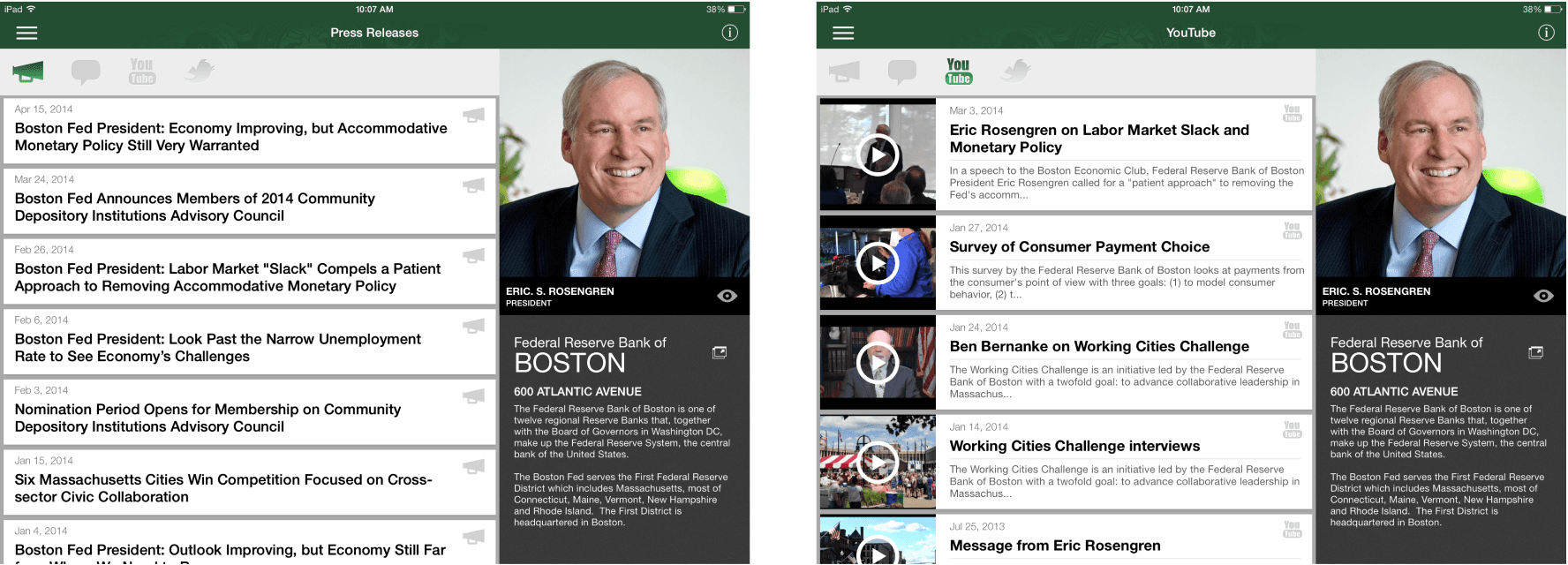Open Feb 6 Narrow Unemployment Rate release
Image resolution: width=1568 pixels, height=565 pixels.
tap(250, 342)
